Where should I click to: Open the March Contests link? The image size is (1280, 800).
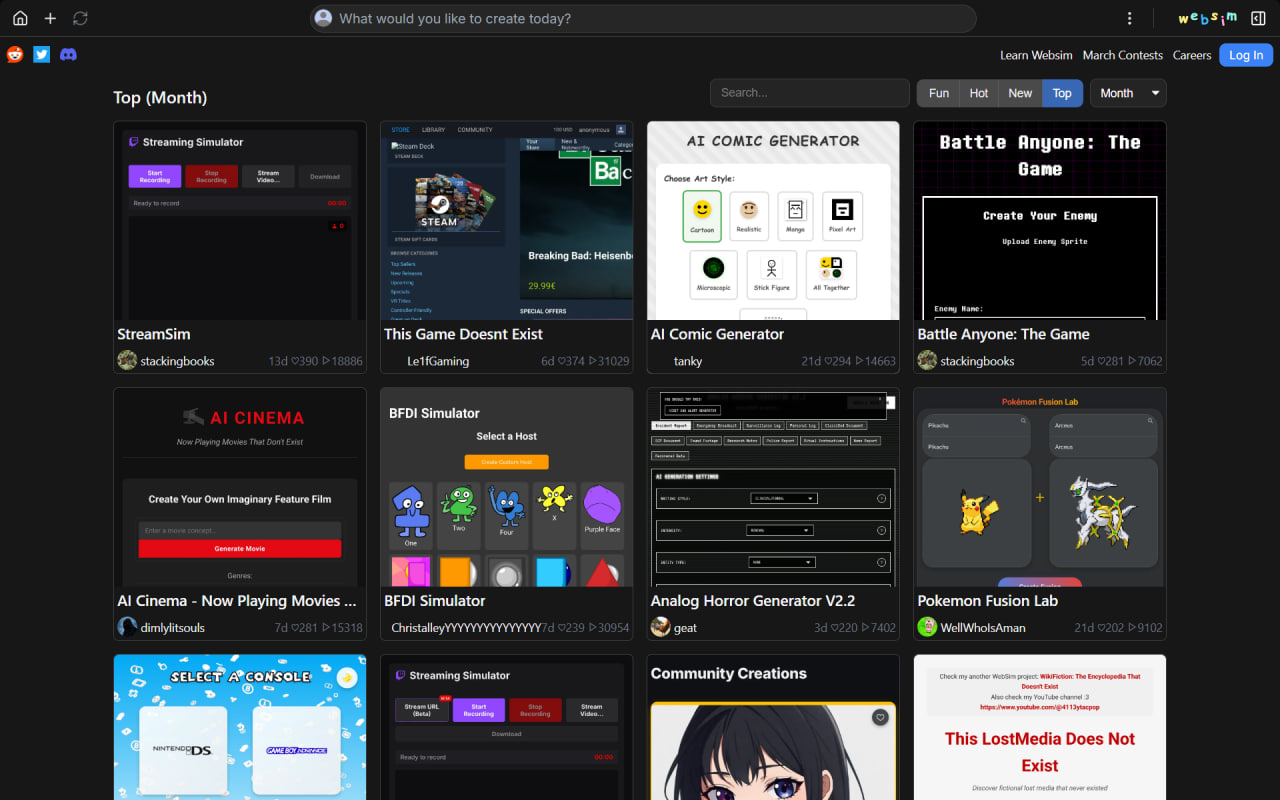(x=1122, y=55)
